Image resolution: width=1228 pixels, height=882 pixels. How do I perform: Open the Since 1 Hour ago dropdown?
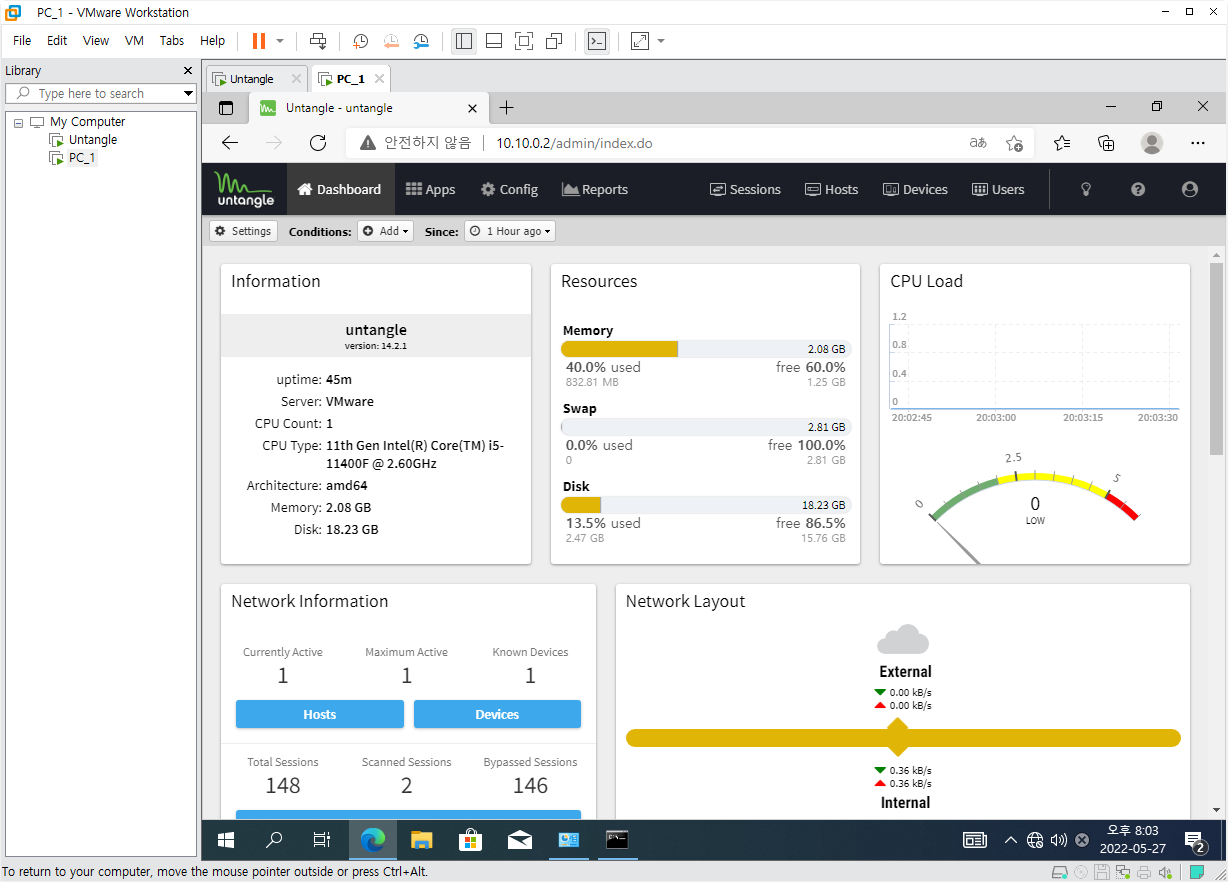point(510,231)
